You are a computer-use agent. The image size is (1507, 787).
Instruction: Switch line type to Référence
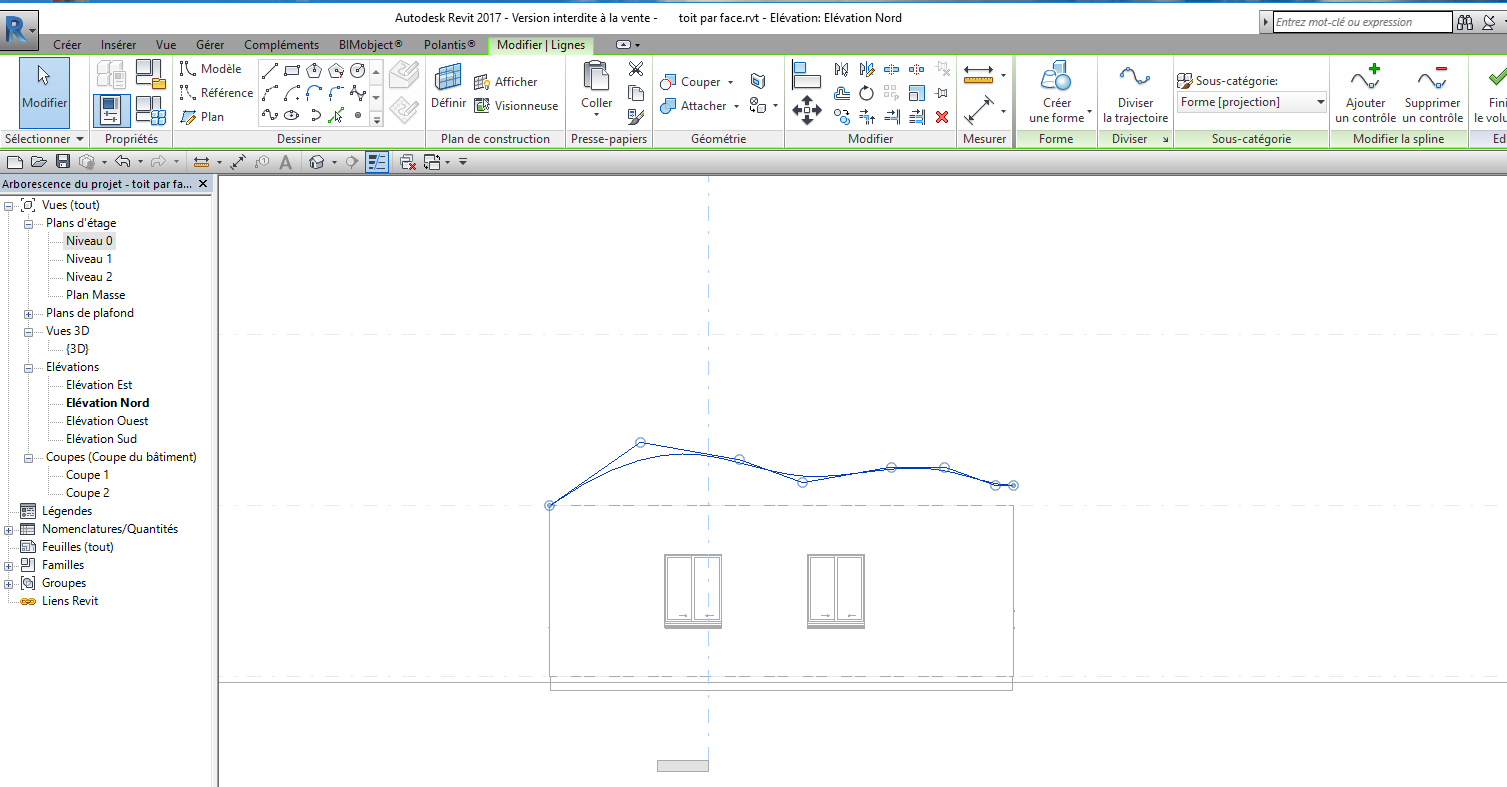tap(216, 93)
